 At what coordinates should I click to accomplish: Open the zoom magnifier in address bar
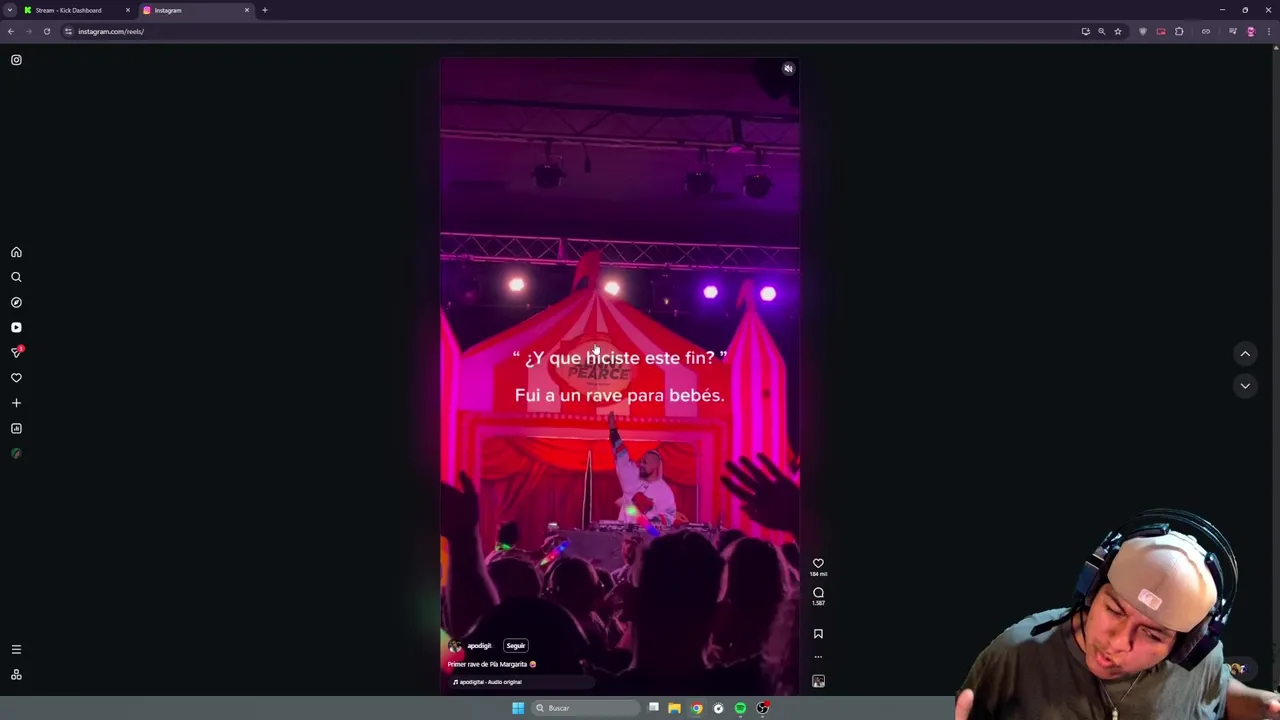tap(1102, 31)
